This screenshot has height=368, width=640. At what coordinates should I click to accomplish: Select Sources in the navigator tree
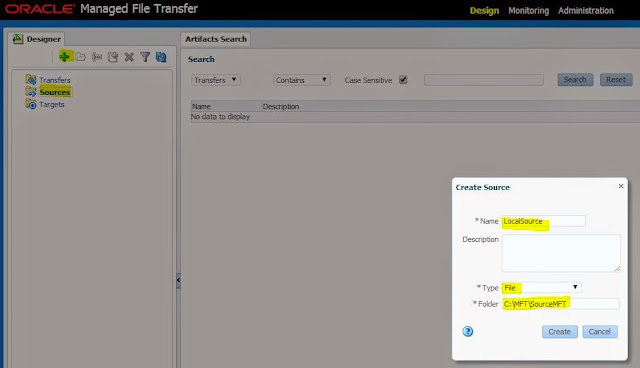point(55,92)
